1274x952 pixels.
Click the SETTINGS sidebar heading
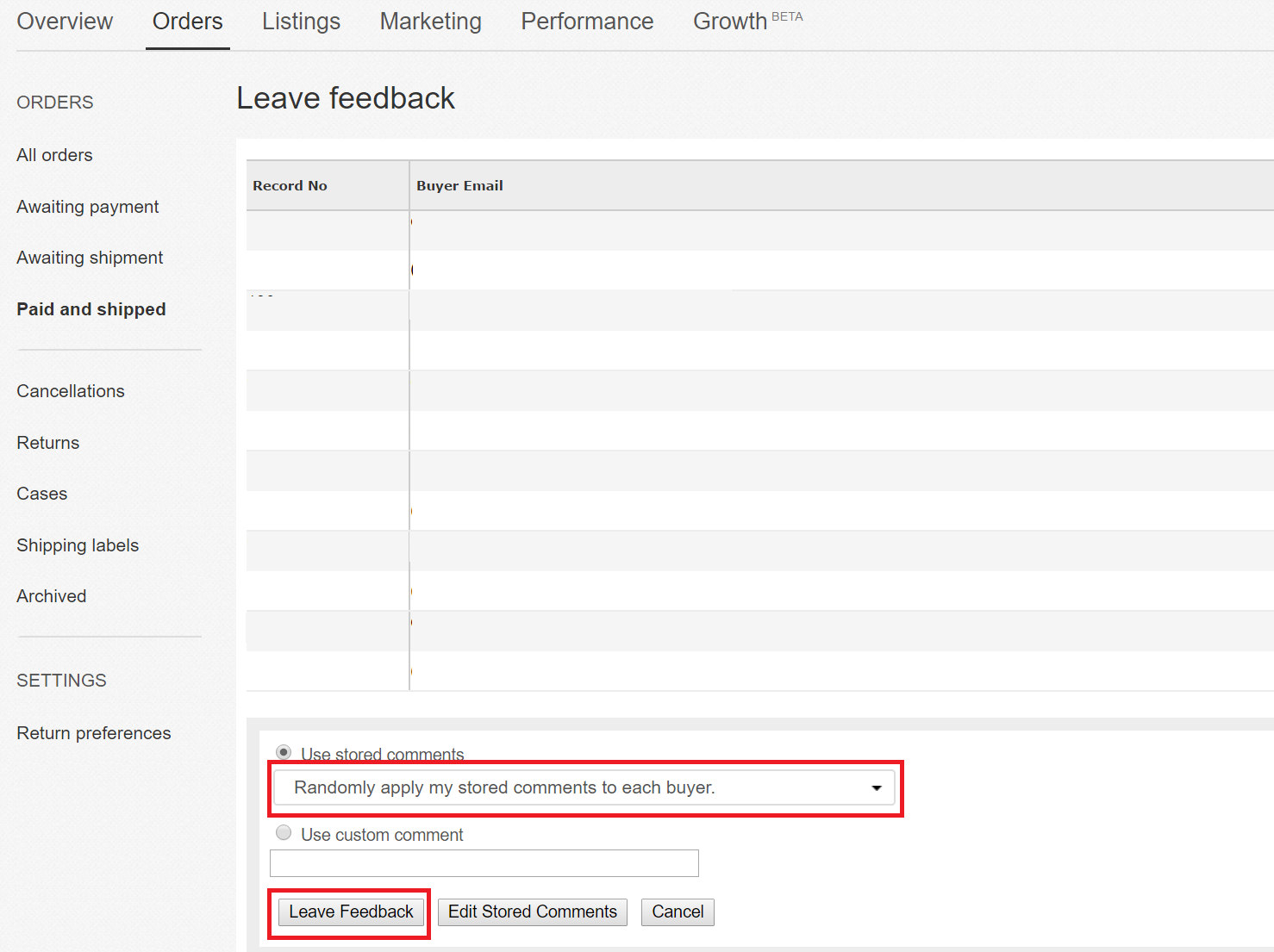(62, 681)
